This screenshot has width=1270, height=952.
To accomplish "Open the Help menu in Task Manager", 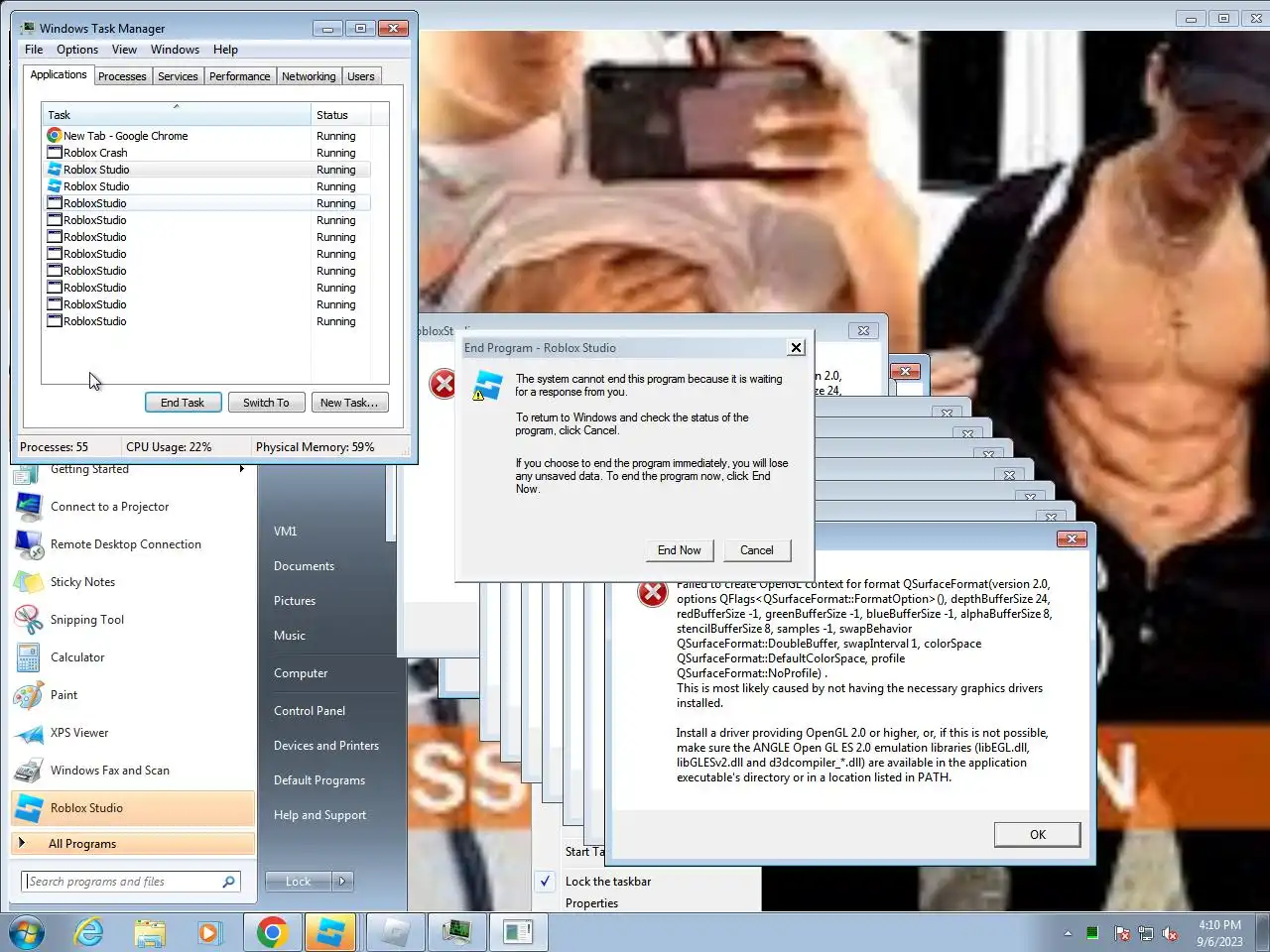I will (x=225, y=50).
